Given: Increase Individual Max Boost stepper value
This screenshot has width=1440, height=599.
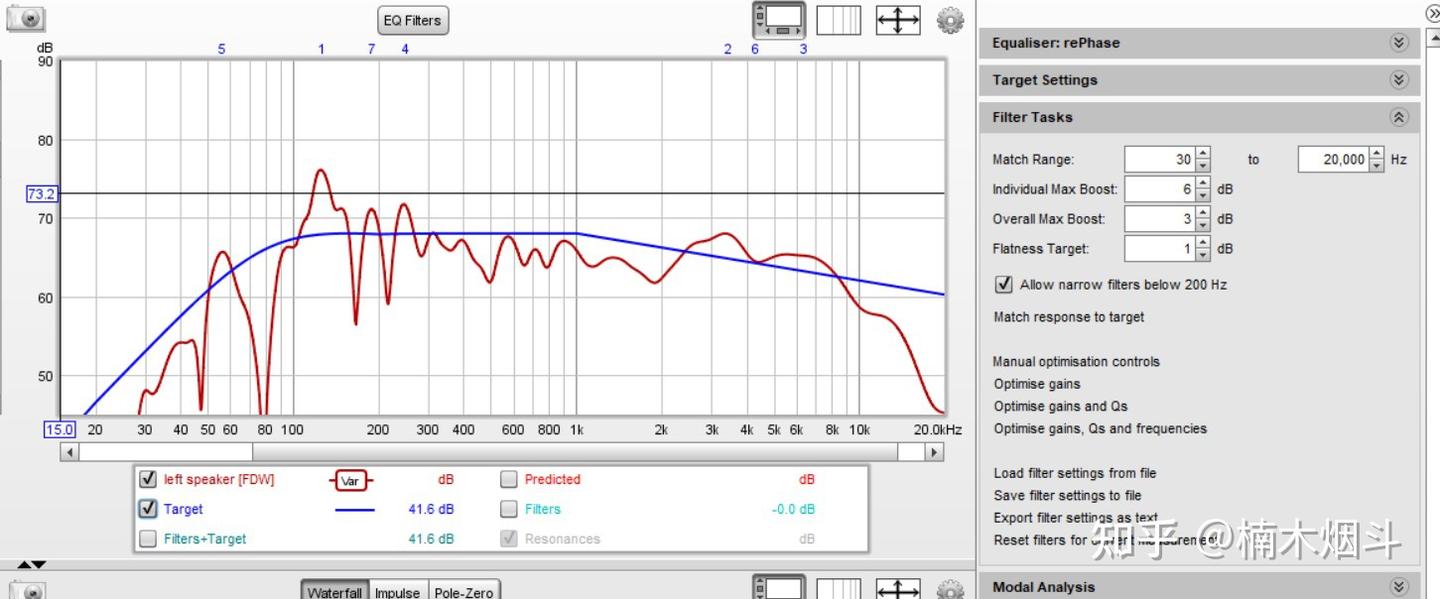Looking at the screenshot, I should click(1203, 184).
